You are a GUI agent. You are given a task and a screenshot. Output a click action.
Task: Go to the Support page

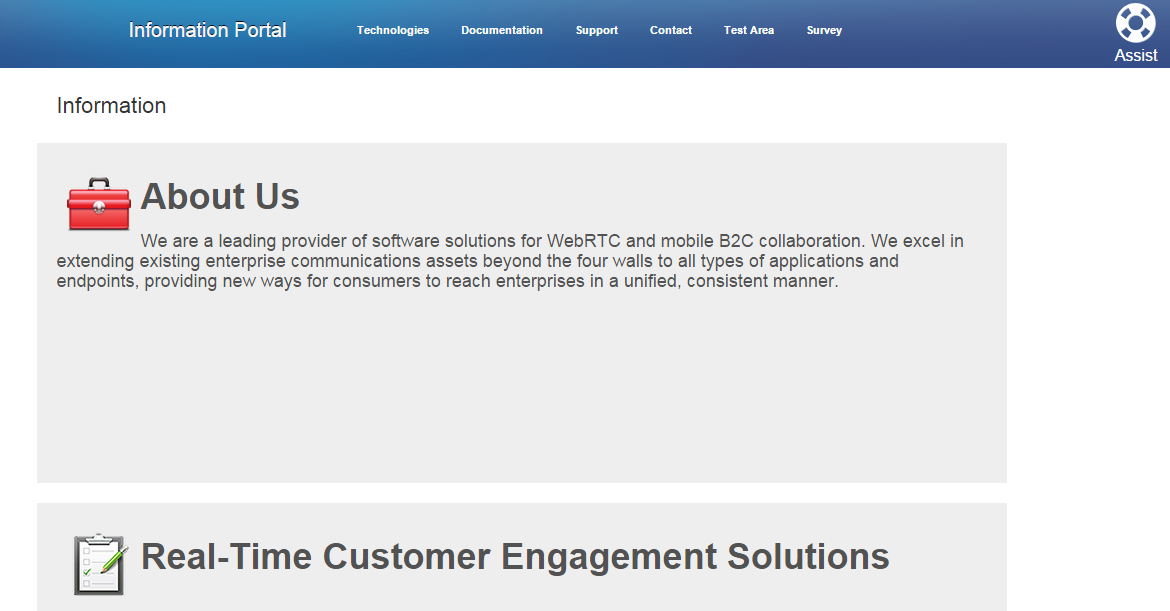coord(596,31)
